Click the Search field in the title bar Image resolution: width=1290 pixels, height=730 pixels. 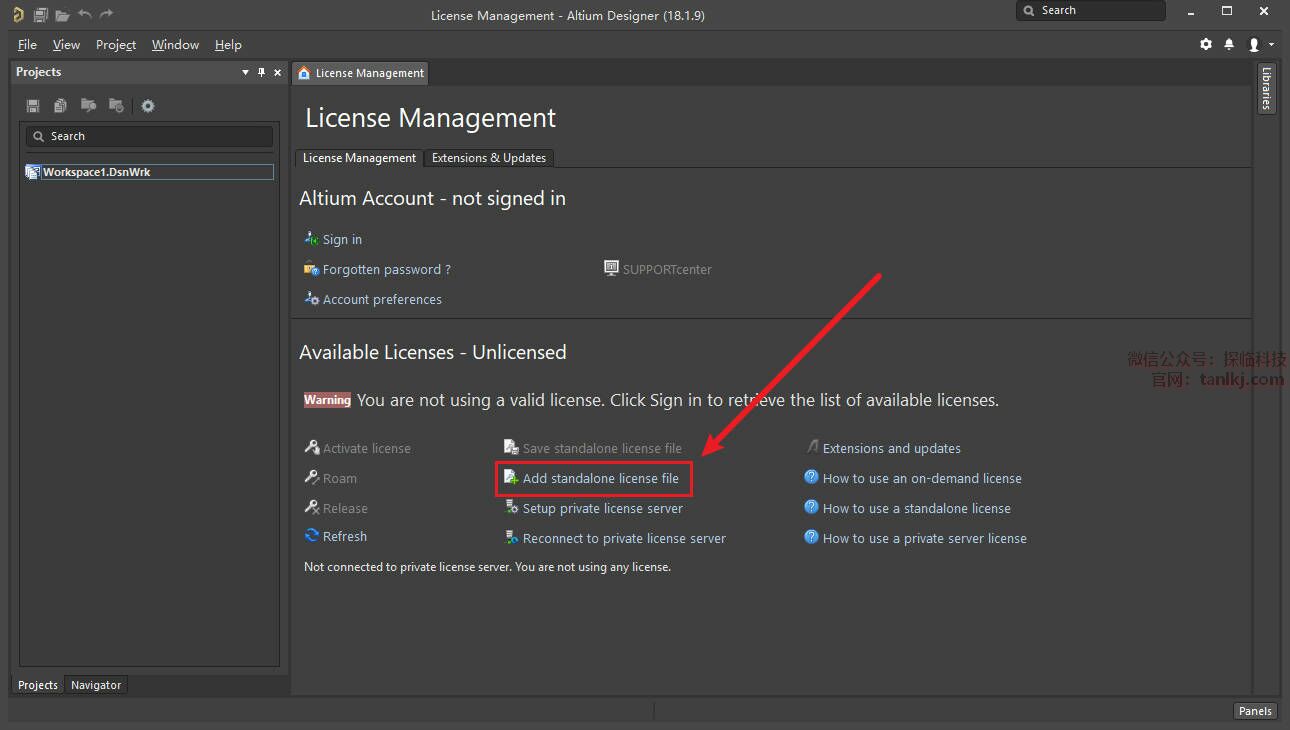pyautogui.click(x=1091, y=11)
